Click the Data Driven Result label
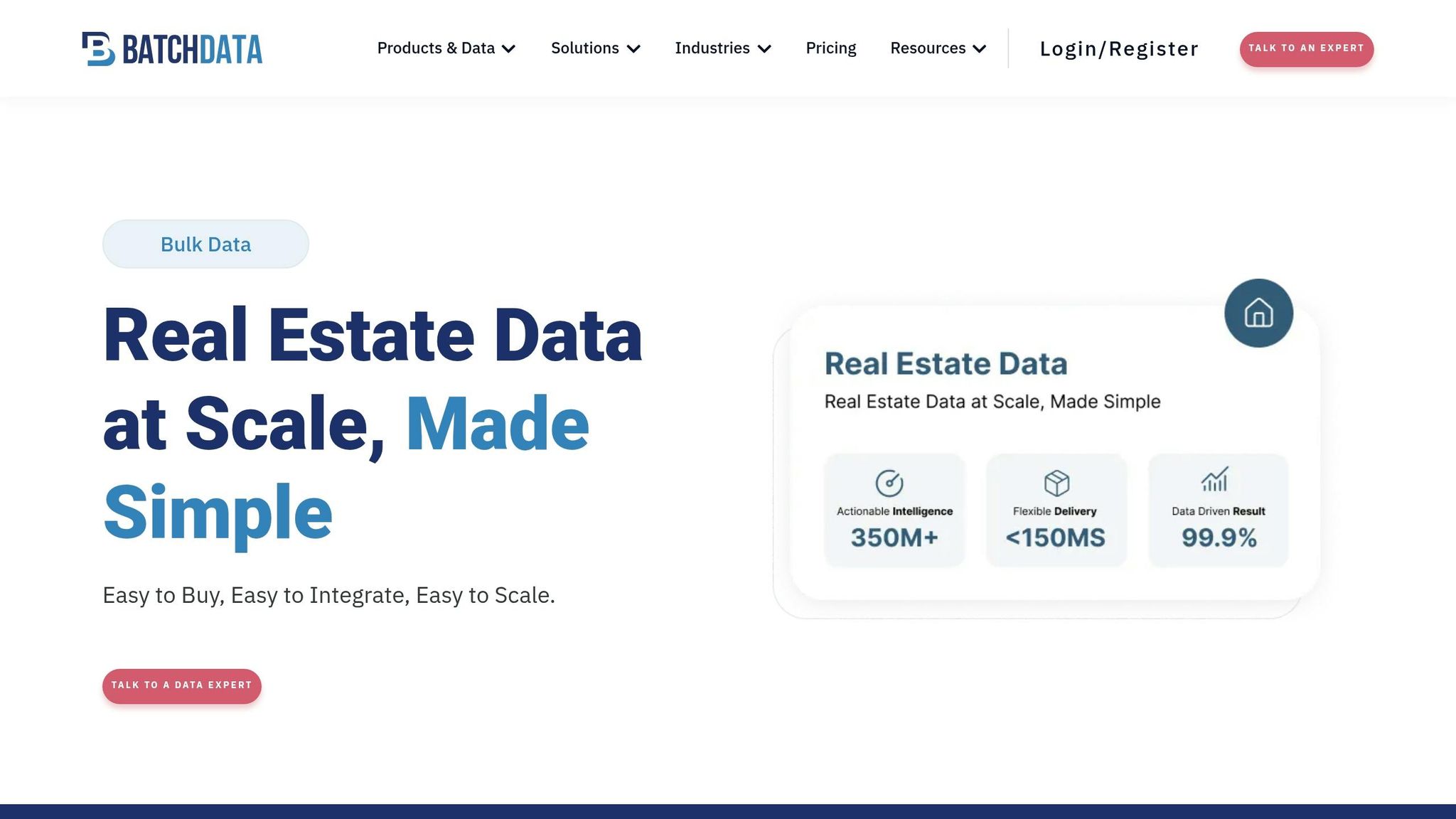This screenshot has height=819, width=1456. point(1219,511)
